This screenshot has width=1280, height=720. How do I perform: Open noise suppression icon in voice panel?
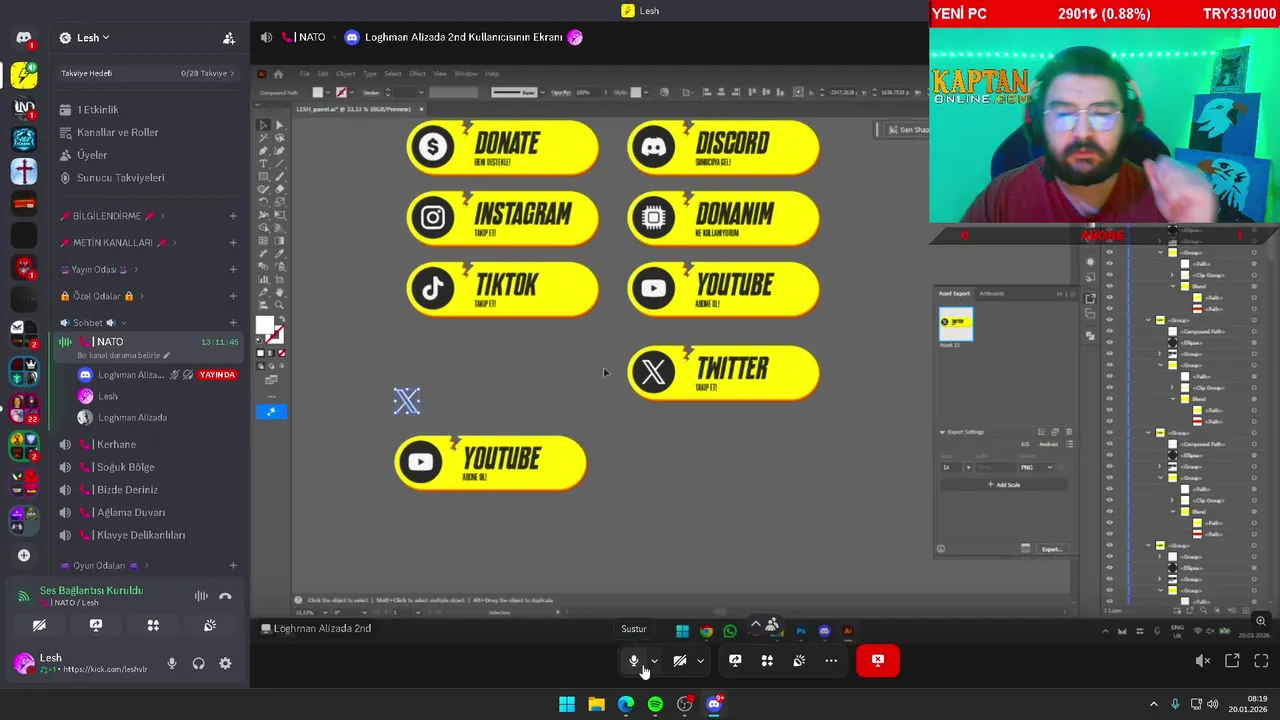coord(201,596)
